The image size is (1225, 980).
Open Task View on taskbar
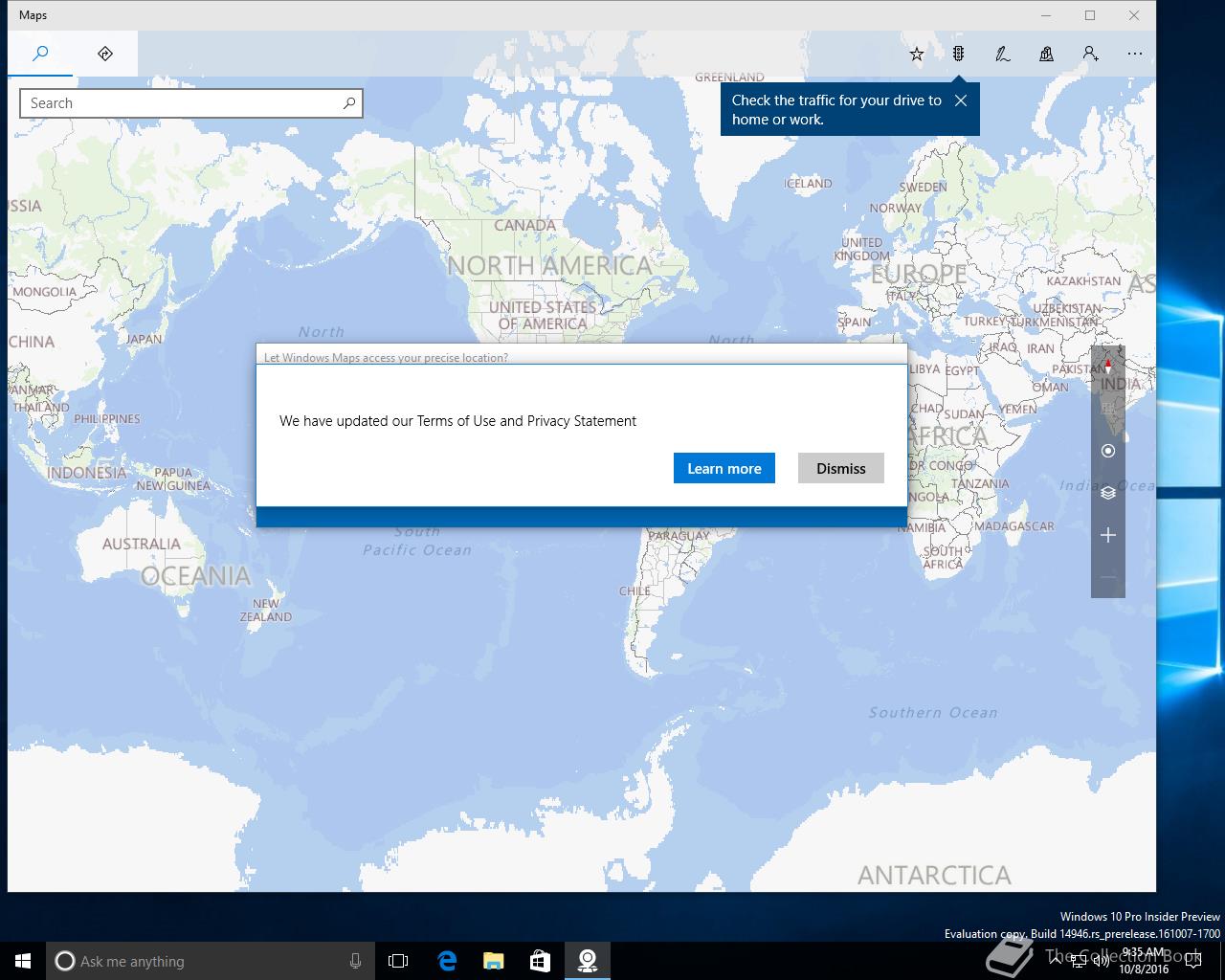[398, 961]
